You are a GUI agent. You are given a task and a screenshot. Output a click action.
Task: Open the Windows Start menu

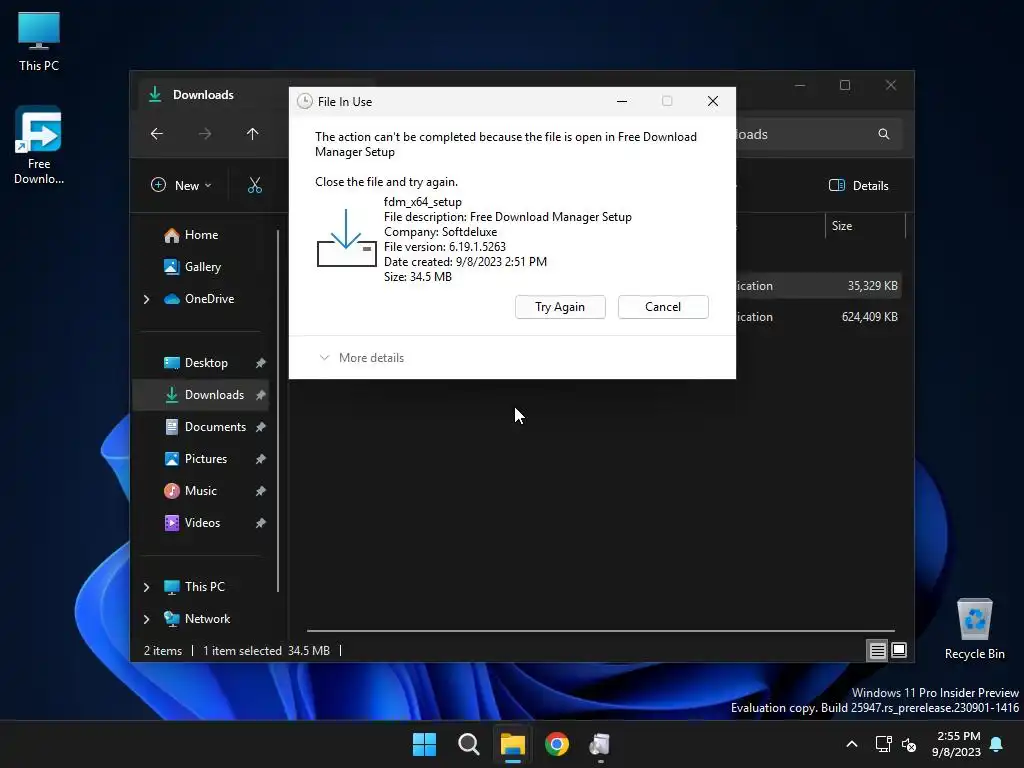pos(424,744)
